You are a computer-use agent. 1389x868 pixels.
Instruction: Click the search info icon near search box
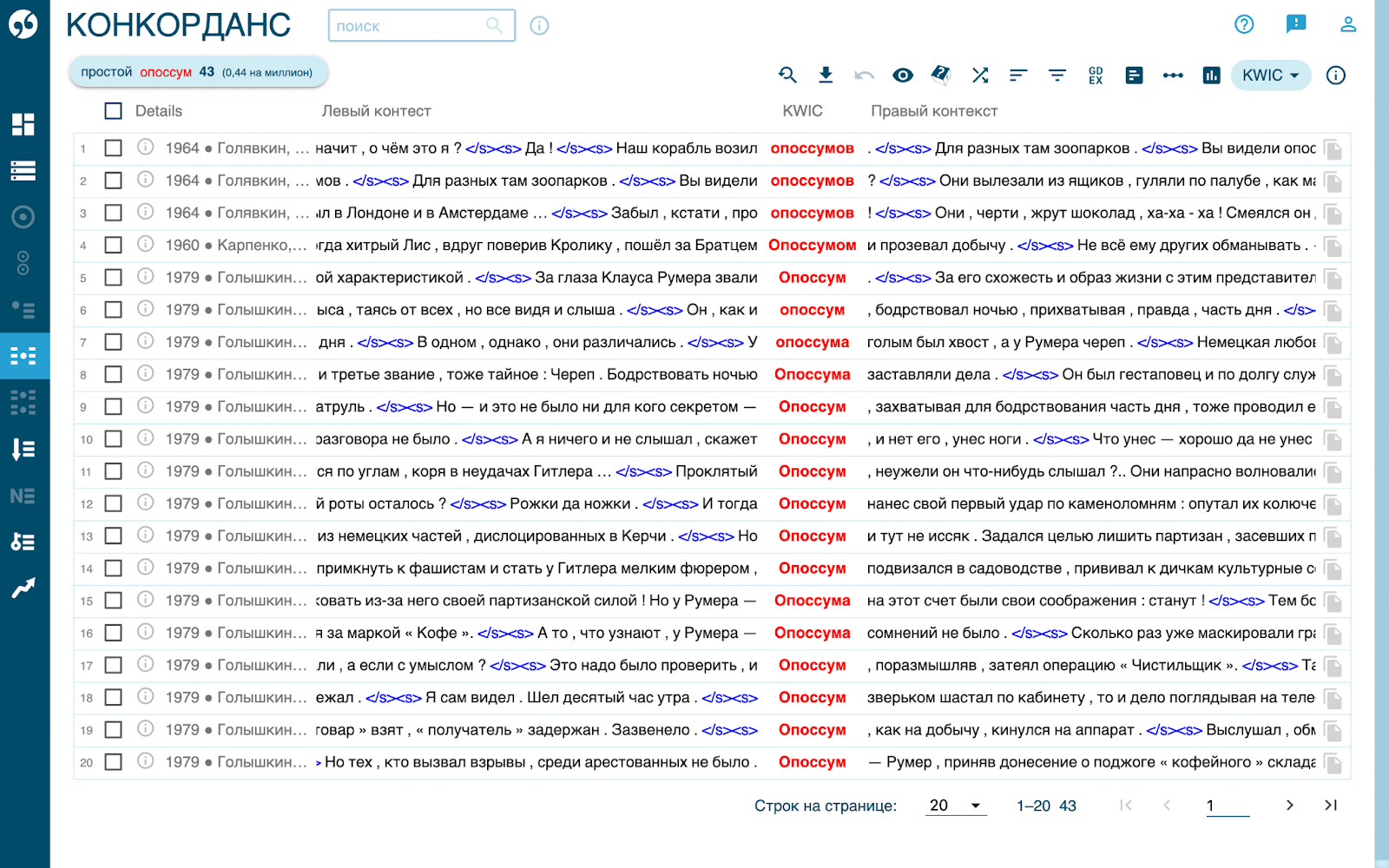point(539,26)
